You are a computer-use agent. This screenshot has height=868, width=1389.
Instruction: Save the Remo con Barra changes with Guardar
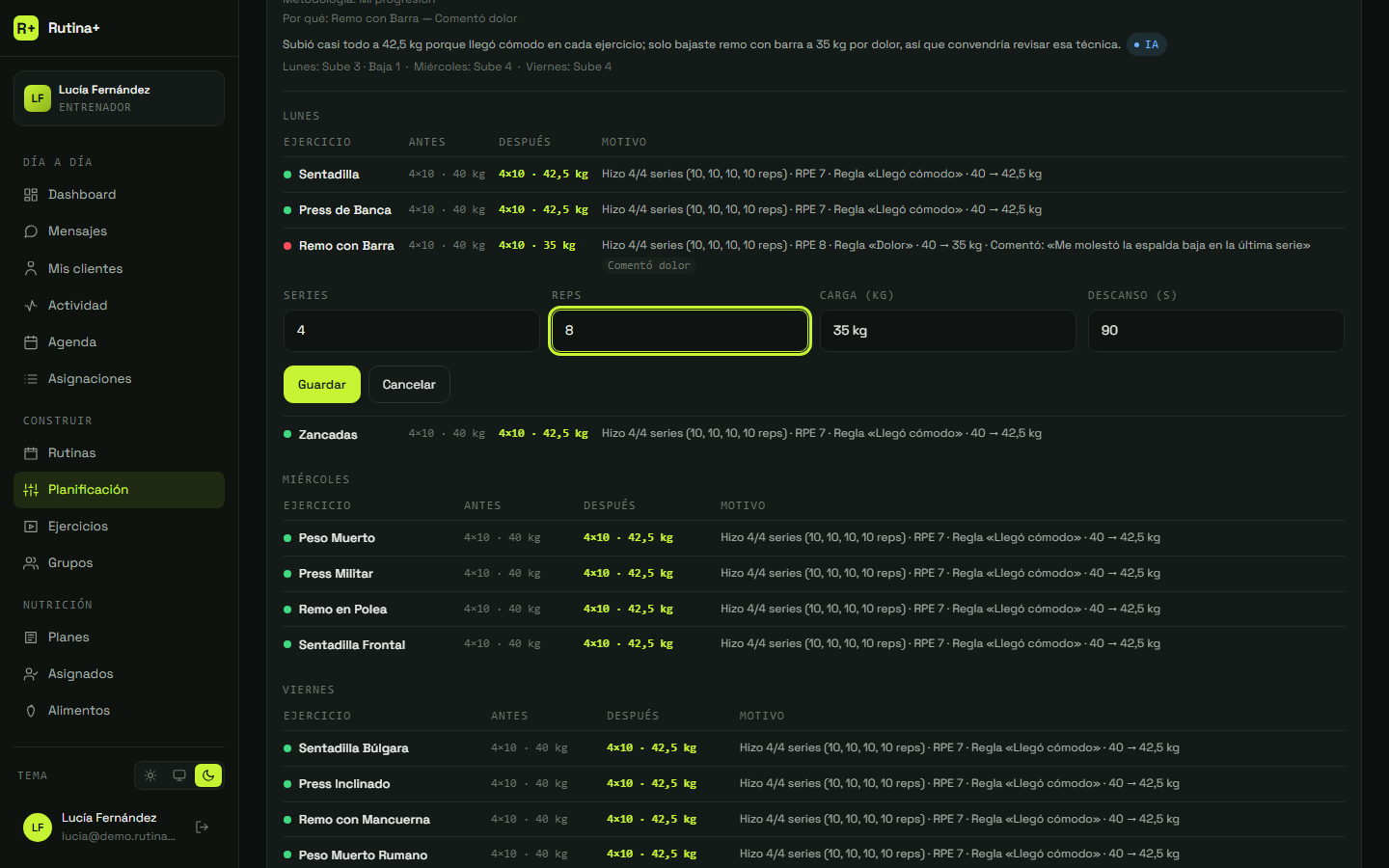point(322,385)
